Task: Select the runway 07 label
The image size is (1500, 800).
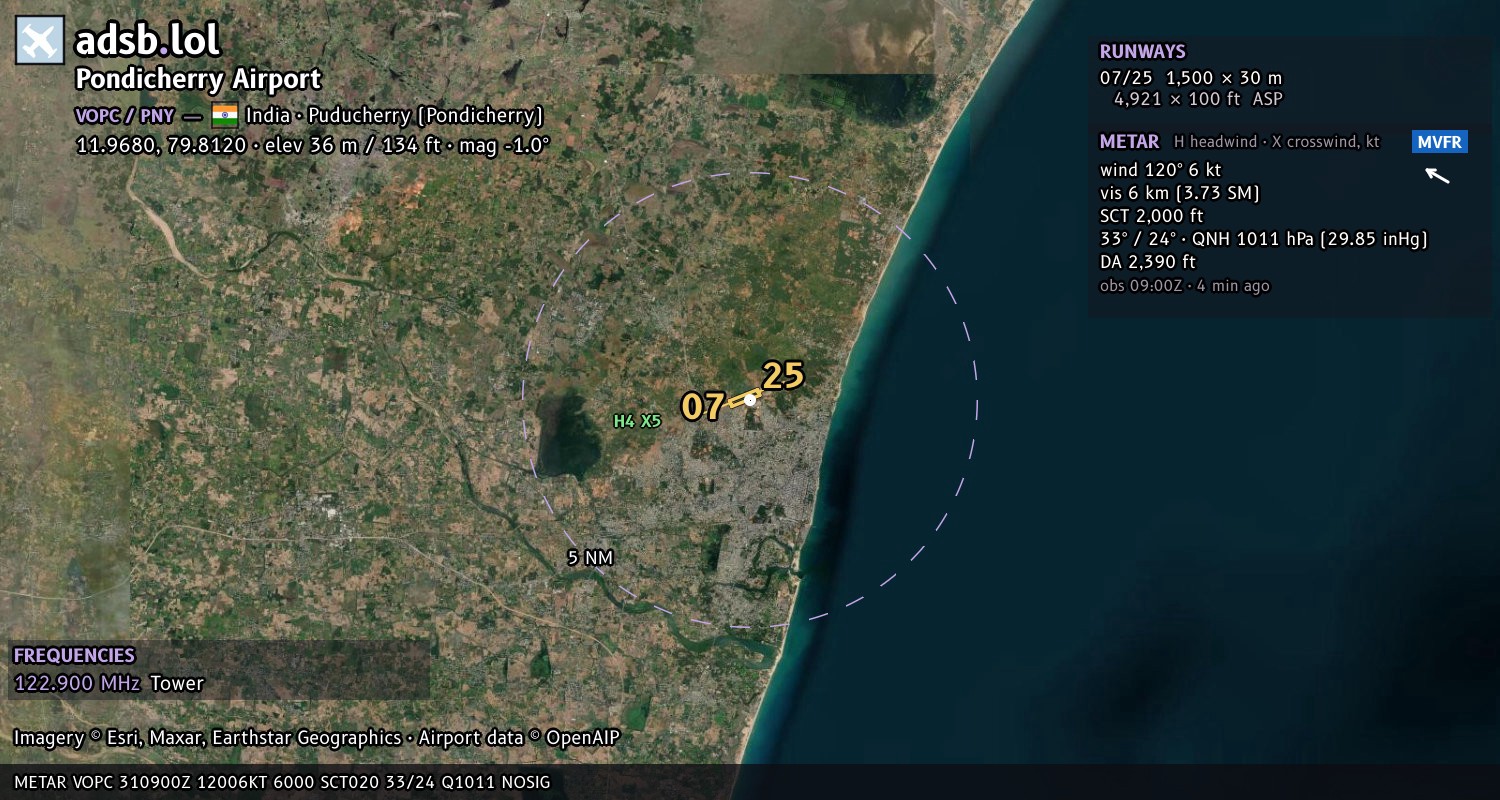Action: [x=703, y=407]
